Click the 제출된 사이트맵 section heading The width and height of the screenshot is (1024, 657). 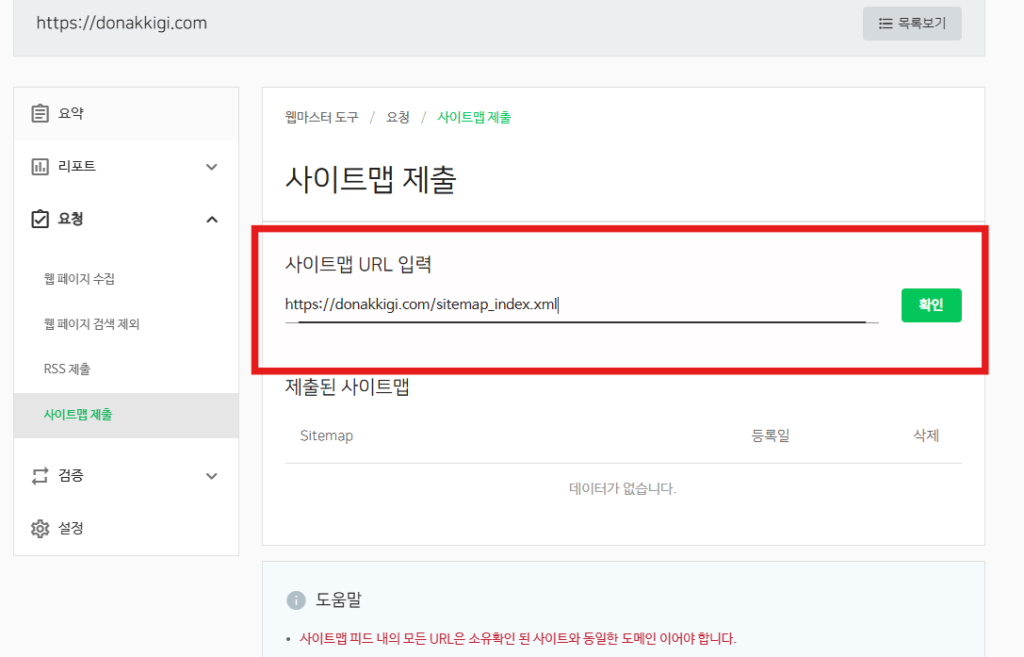pyautogui.click(x=347, y=387)
